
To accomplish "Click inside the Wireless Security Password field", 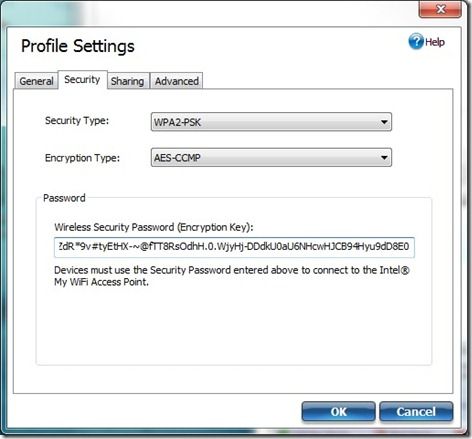I will coord(234,247).
